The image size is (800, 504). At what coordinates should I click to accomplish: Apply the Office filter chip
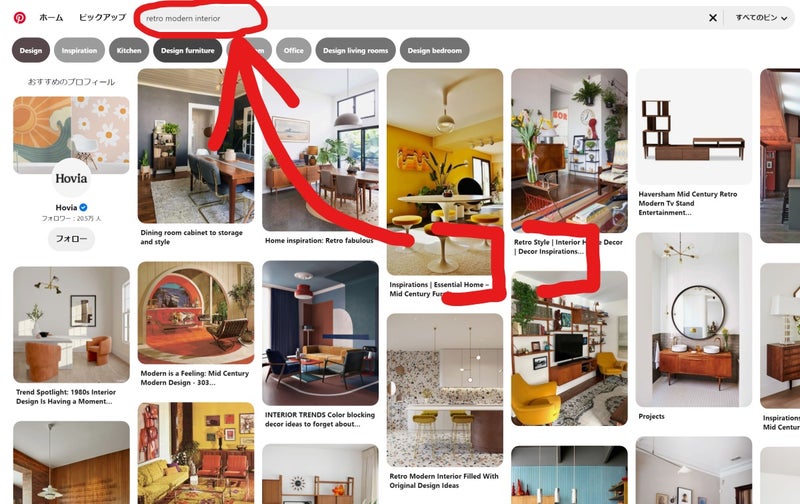(x=293, y=51)
